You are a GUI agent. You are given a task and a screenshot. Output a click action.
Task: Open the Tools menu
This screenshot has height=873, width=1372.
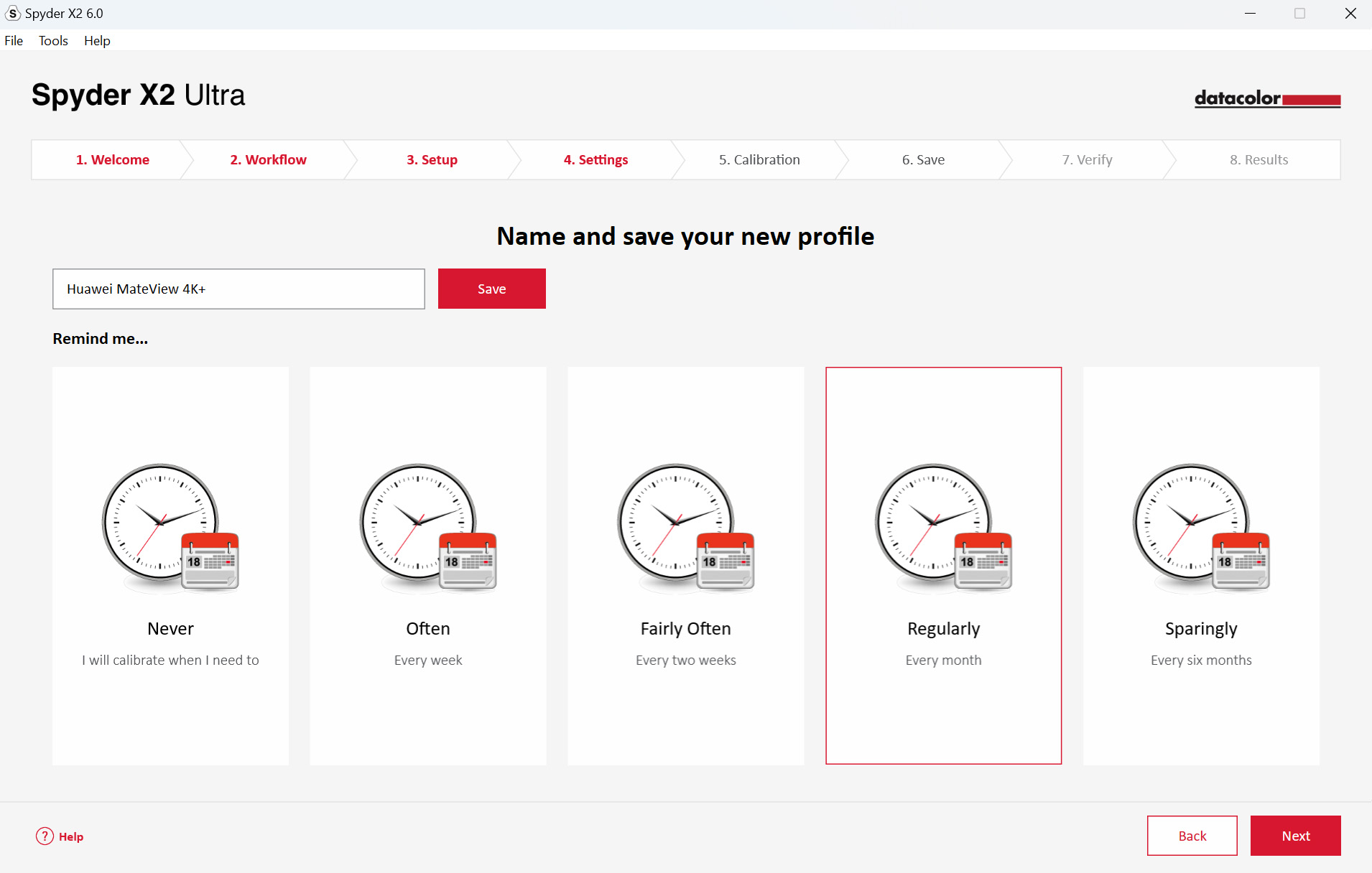(53, 41)
